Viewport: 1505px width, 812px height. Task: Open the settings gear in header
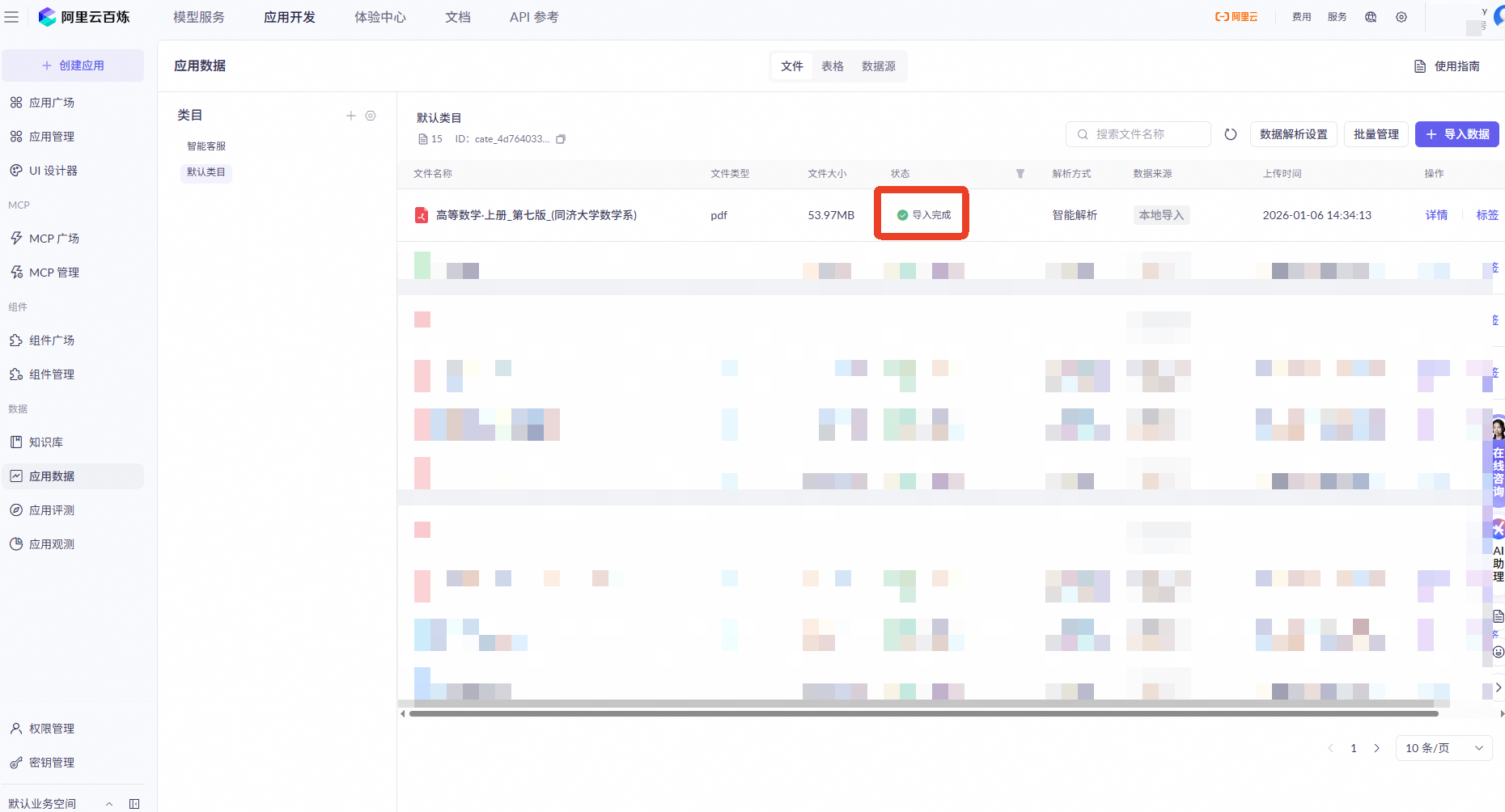(x=1401, y=17)
